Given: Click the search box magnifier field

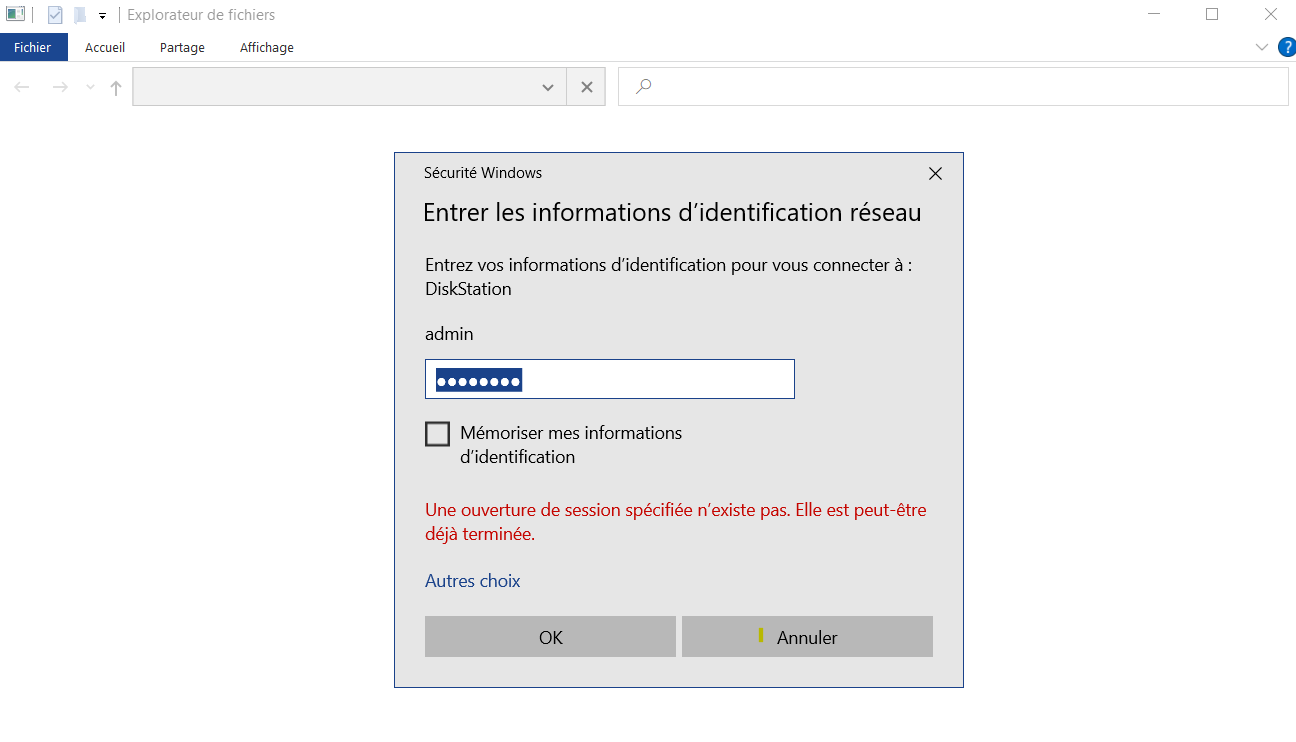Looking at the screenshot, I should (953, 87).
